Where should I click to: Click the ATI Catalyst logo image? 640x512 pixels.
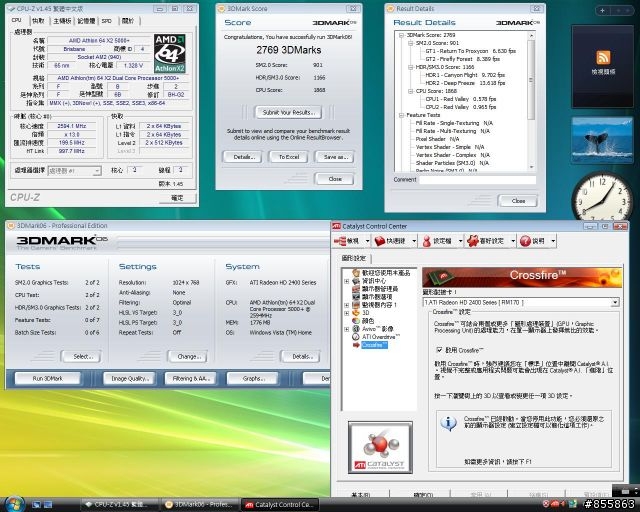(x=380, y=448)
